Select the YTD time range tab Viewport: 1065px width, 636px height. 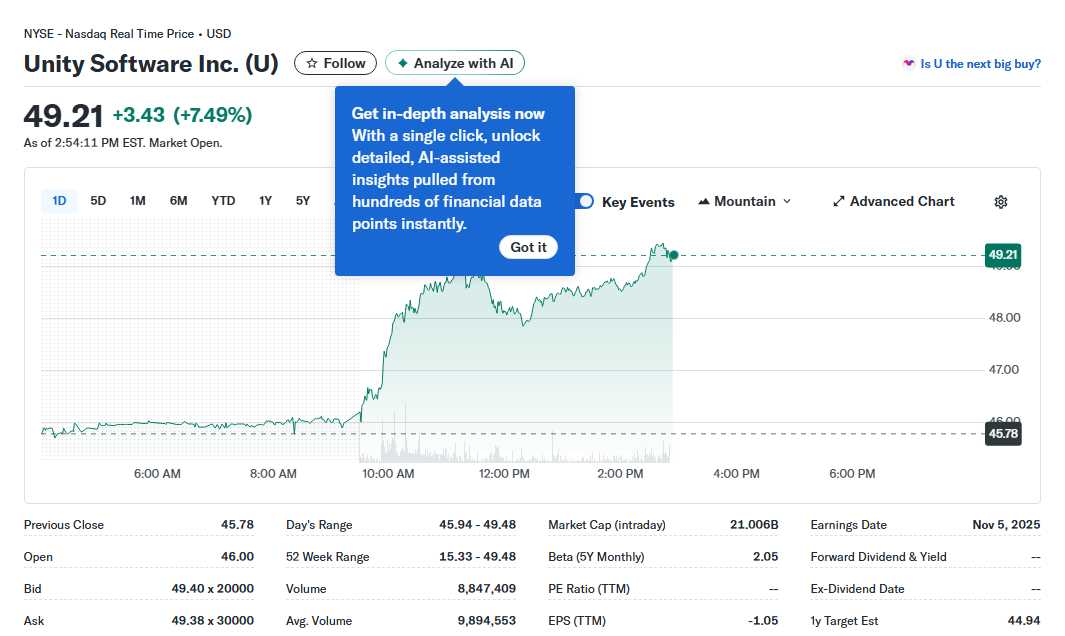point(222,200)
